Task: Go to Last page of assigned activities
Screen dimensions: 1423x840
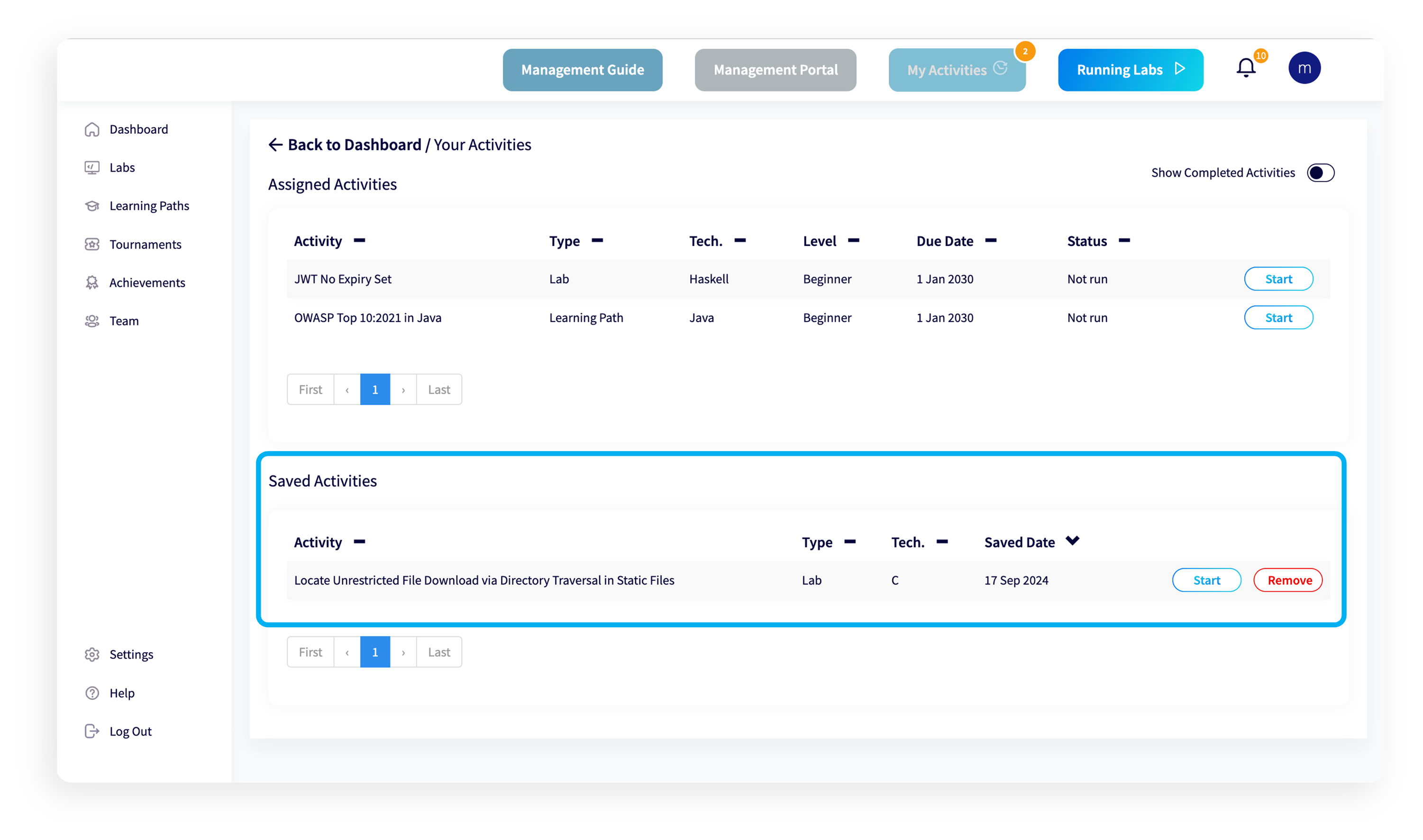Action: (x=439, y=389)
